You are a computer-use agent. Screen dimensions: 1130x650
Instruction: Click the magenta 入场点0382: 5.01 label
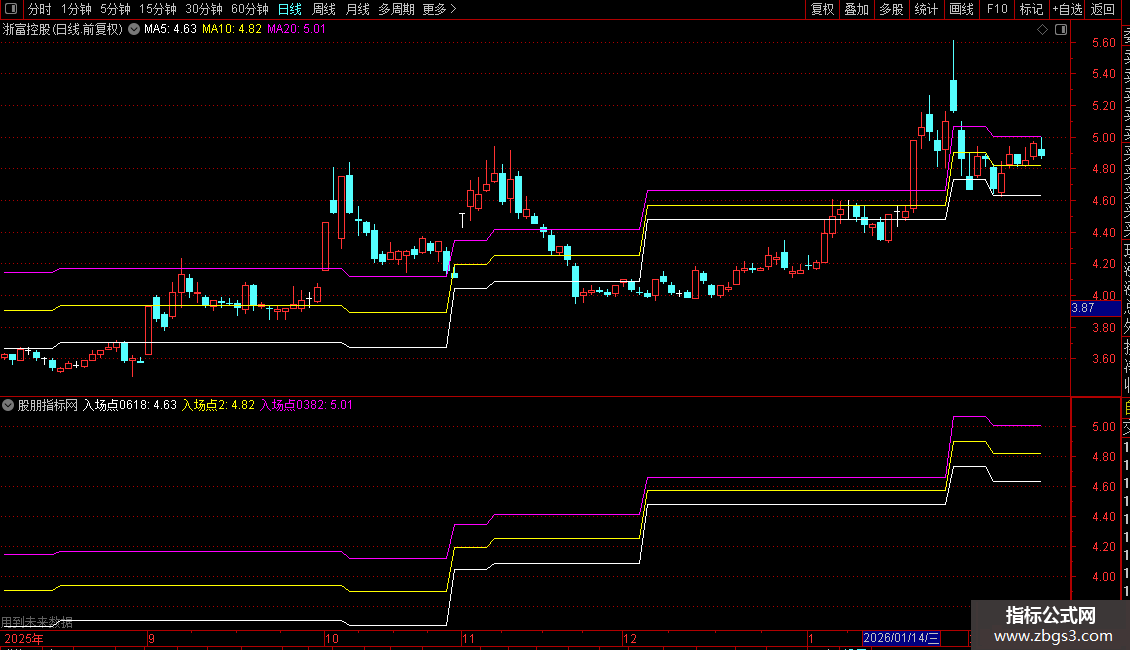[x=306, y=405]
